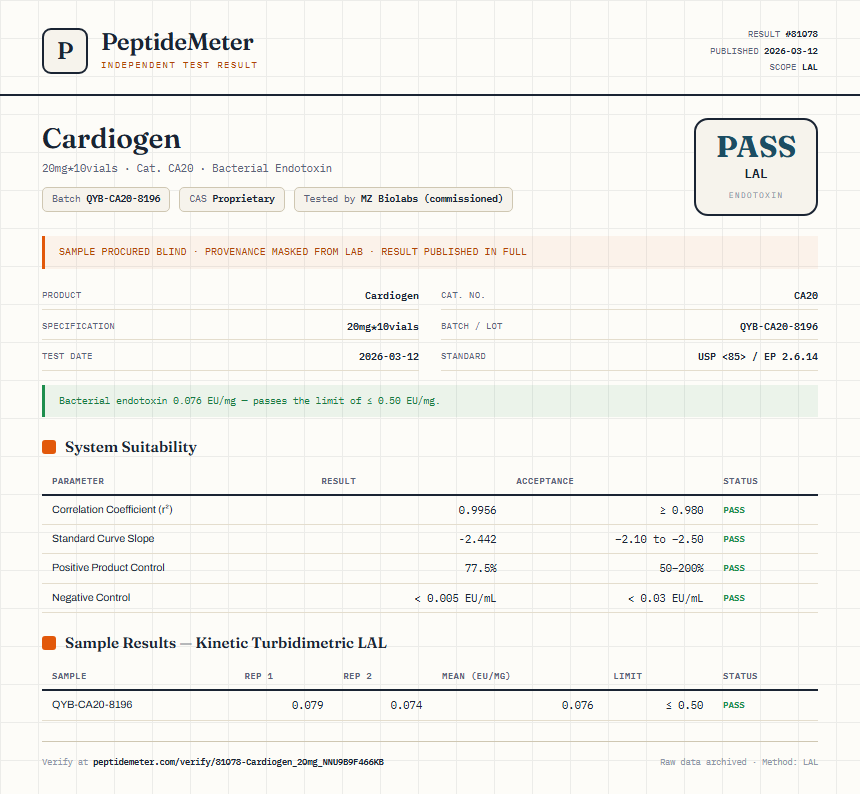The width and height of the screenshot is (860, 794).
Task: Click PASS status for Positive Product Control row
Action: pos(734,568)
